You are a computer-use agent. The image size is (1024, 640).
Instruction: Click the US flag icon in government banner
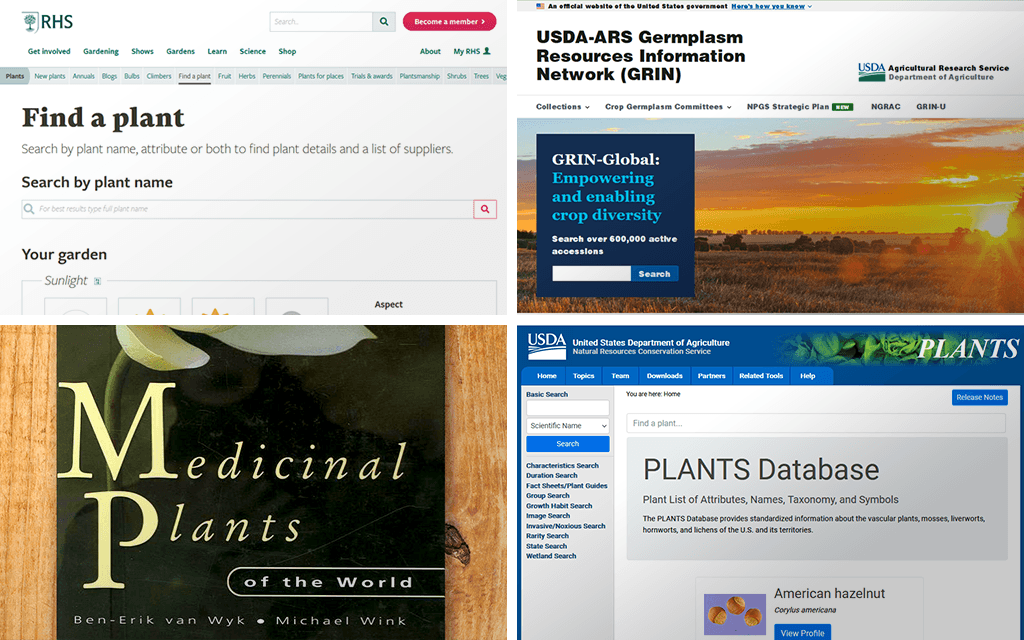(540, 6)
